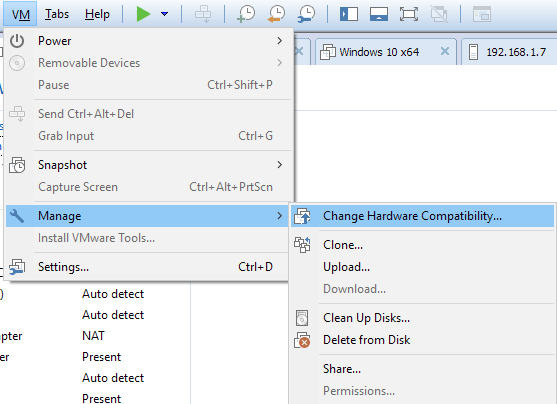Click the Windows 10 x64 tab icon
Viewport: 557px width, 404px height.
(328, 52)
